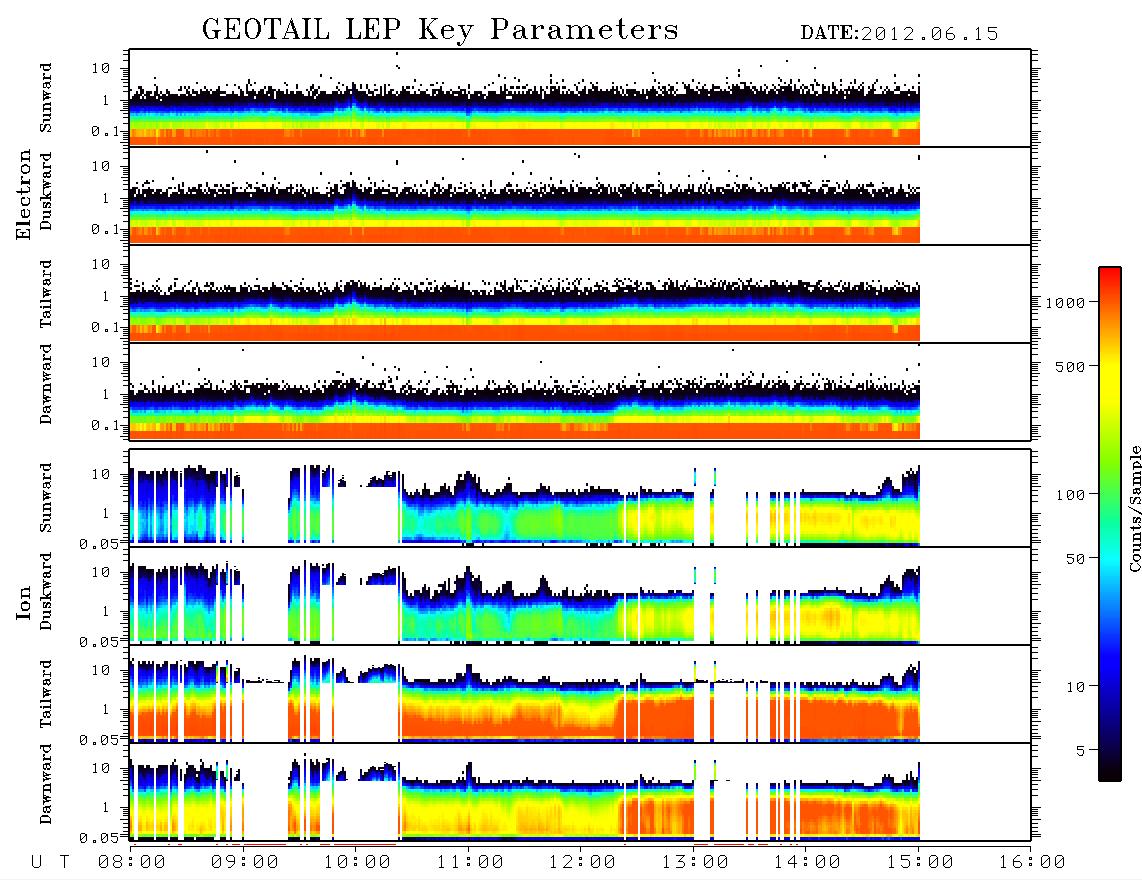Click the 50 colorbar tick label
Image resolution: width=1142 pixels, height=880 pixels.
1076,559
